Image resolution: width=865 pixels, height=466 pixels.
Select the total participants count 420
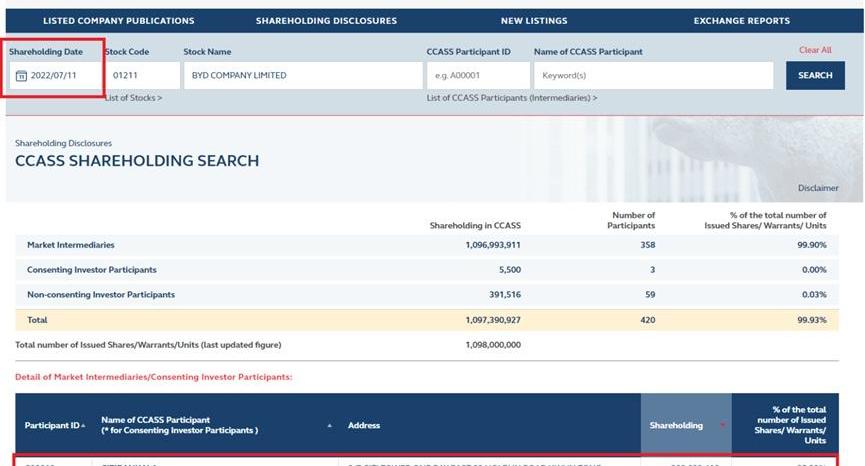648,320
